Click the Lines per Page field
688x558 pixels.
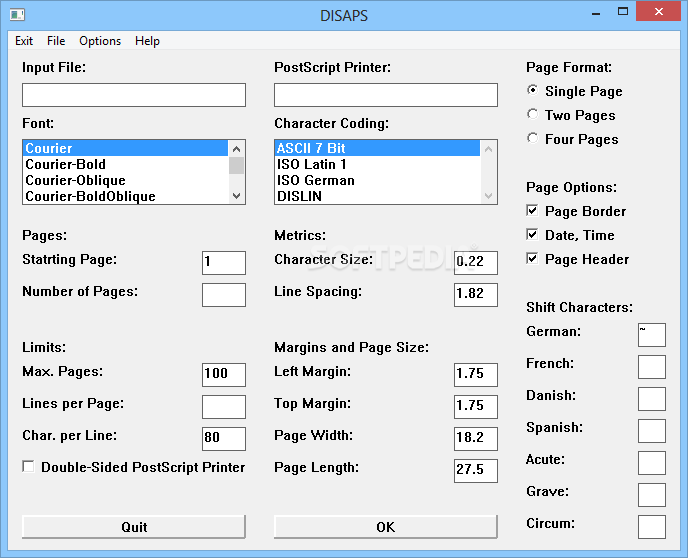(x=224, y=407)
